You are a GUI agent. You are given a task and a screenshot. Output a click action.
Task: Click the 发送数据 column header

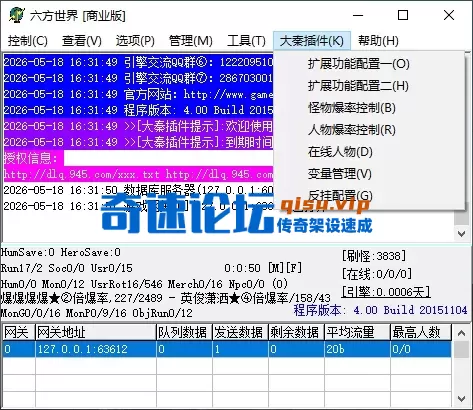click(240, 332)
